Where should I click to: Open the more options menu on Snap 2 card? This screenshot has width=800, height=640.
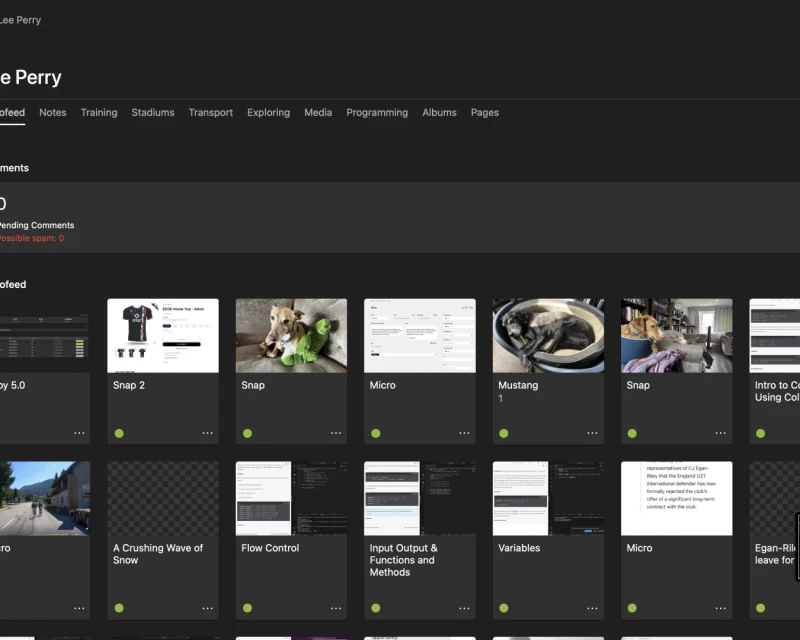click(x=207, y=433)
